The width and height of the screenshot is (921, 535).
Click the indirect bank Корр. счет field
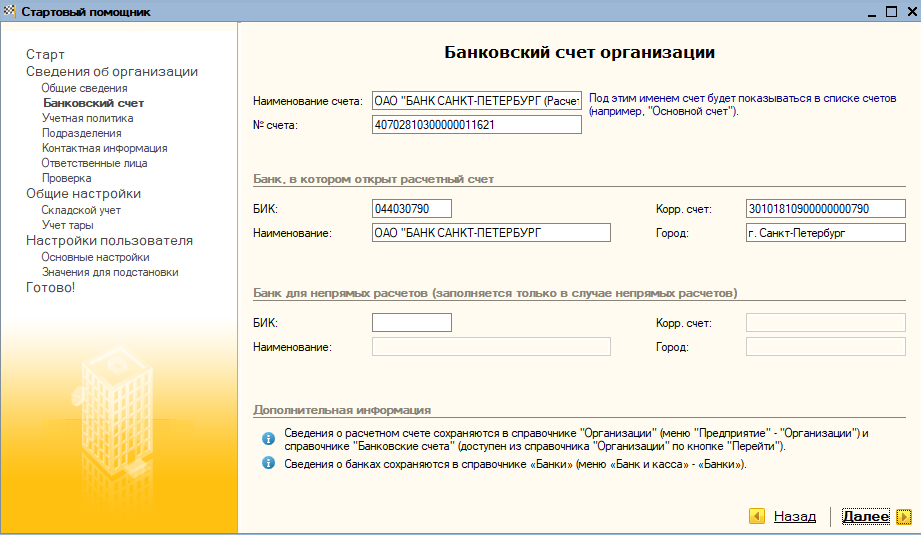point(825,322)
